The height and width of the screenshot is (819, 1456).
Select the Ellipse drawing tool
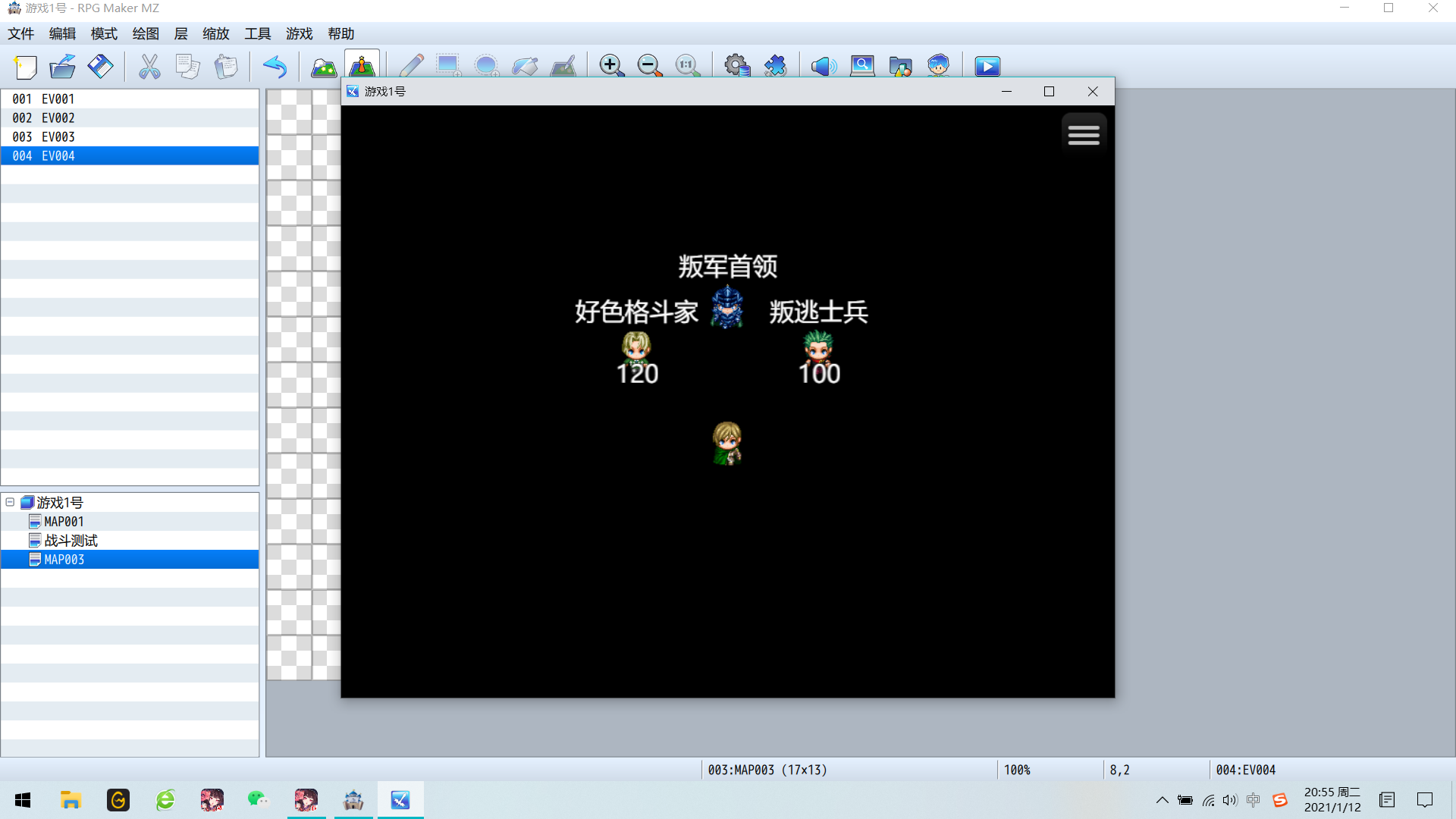pos(487,67)
